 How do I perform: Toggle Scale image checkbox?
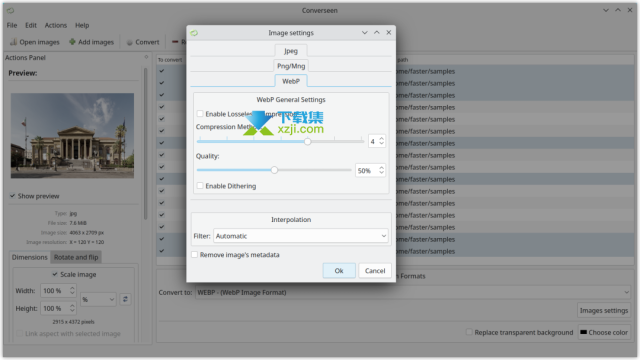click(x=55, y=274)
